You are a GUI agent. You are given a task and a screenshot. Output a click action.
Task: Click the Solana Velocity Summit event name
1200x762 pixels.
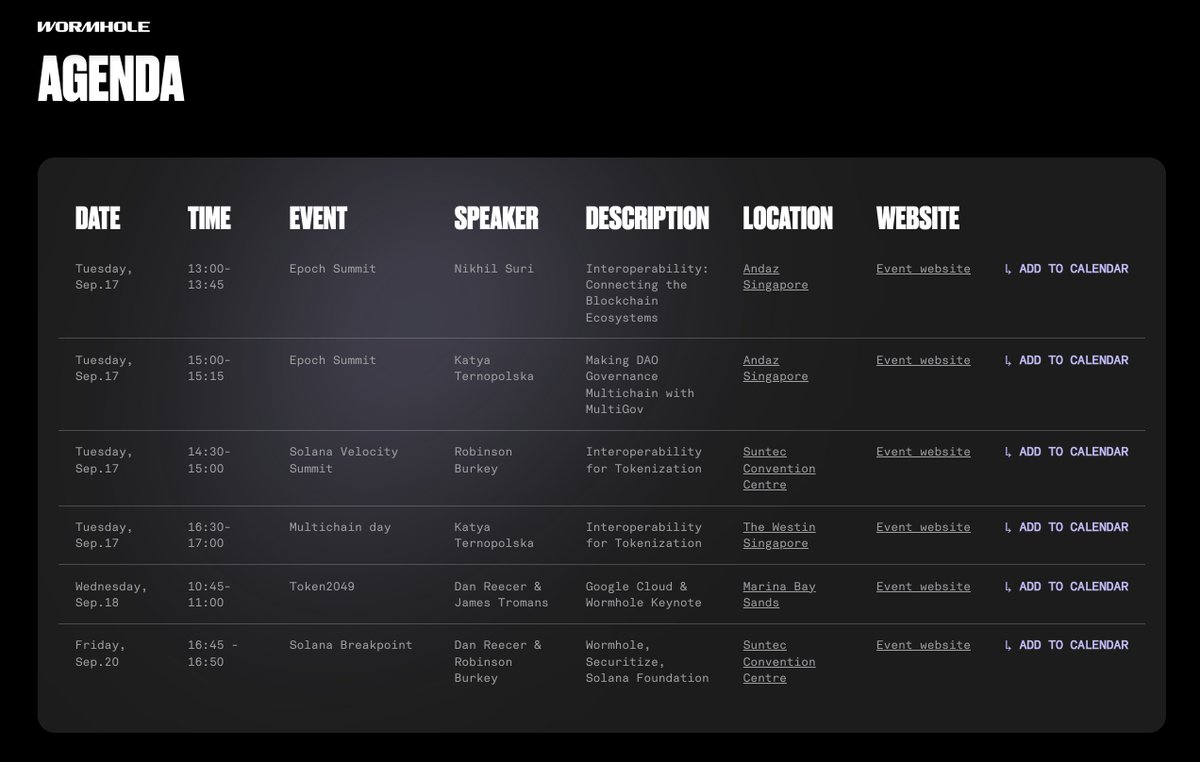(343, 460)
